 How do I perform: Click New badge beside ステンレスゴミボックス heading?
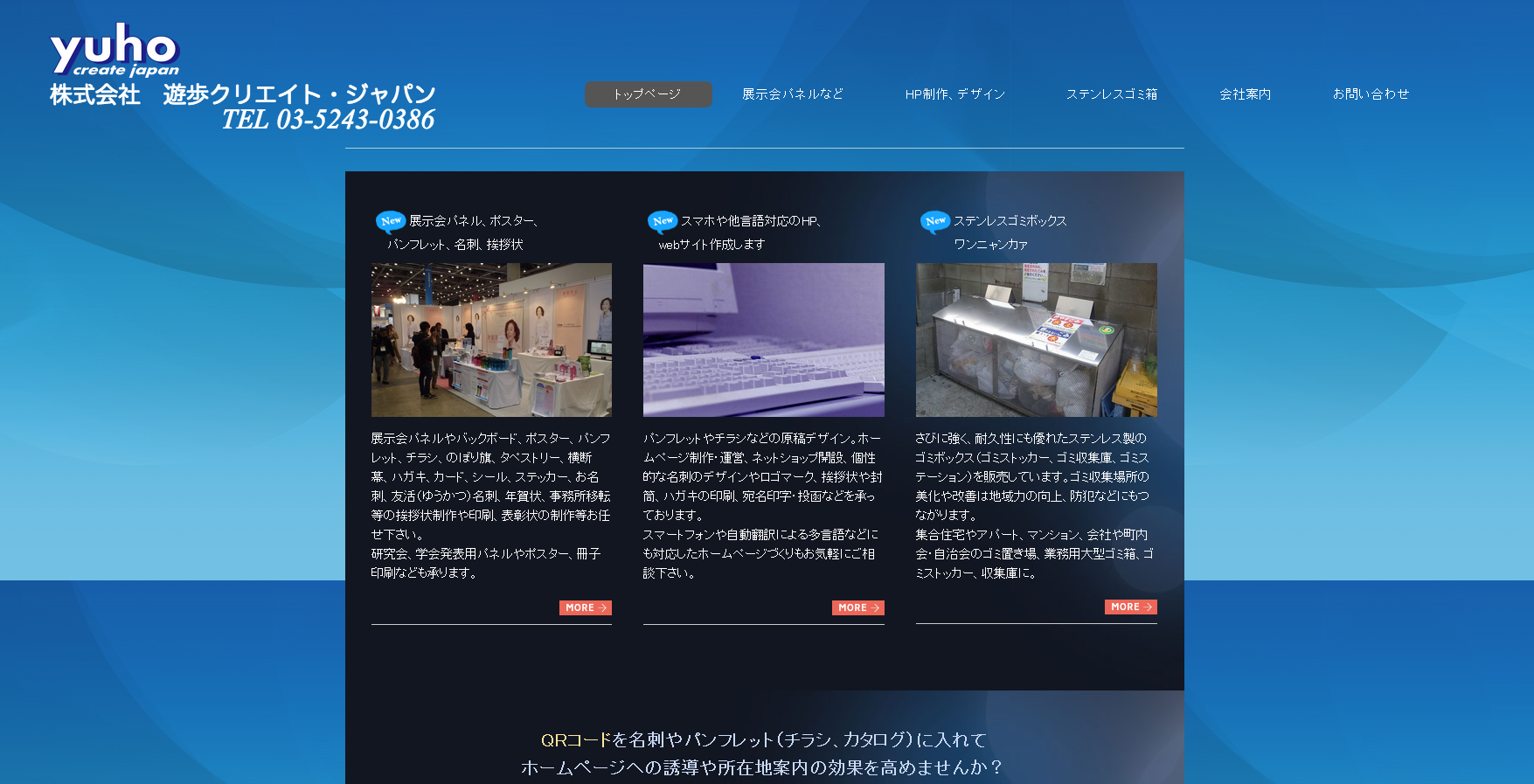click(935, 221)
